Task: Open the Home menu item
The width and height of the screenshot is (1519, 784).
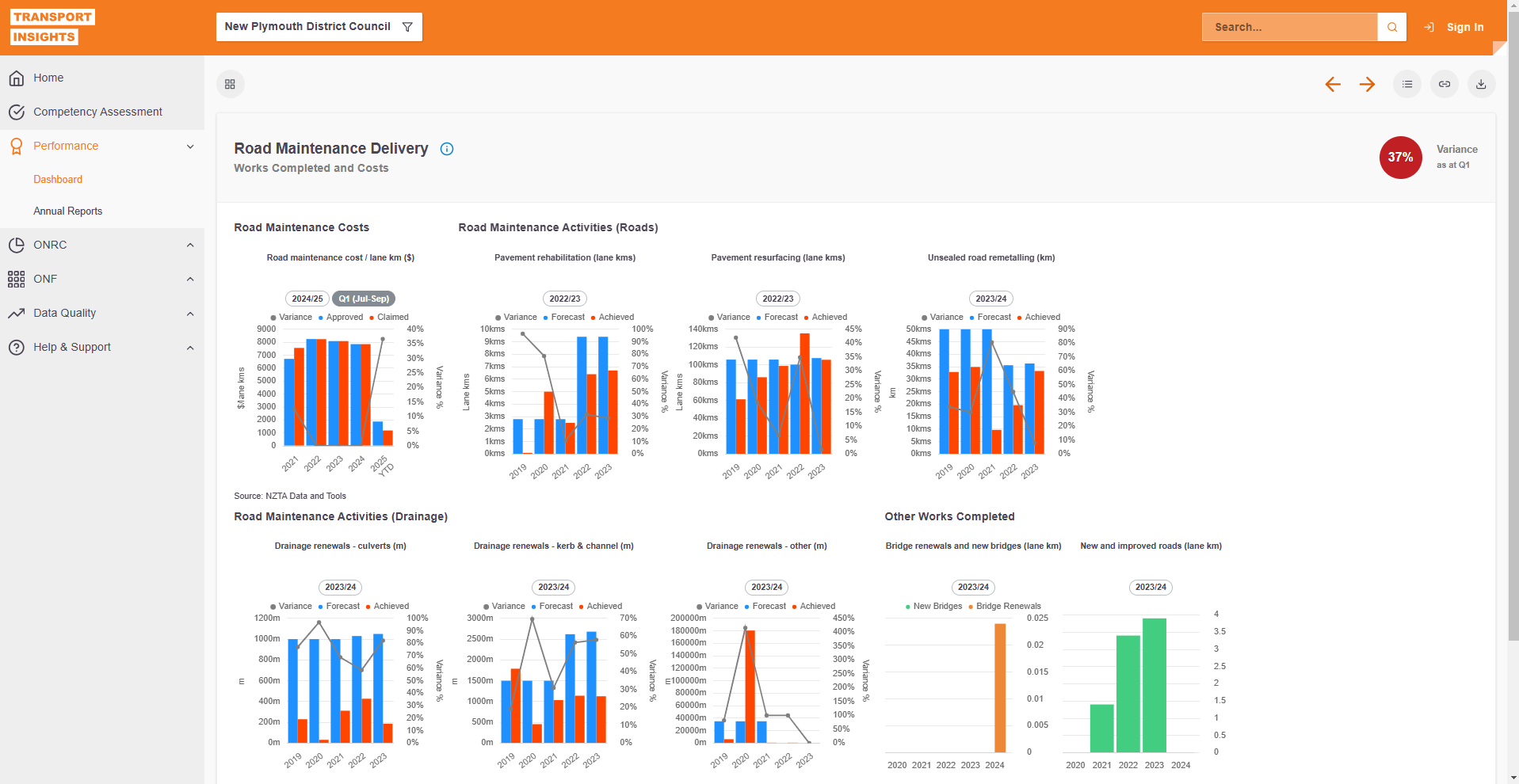Action: pos(102,78)
